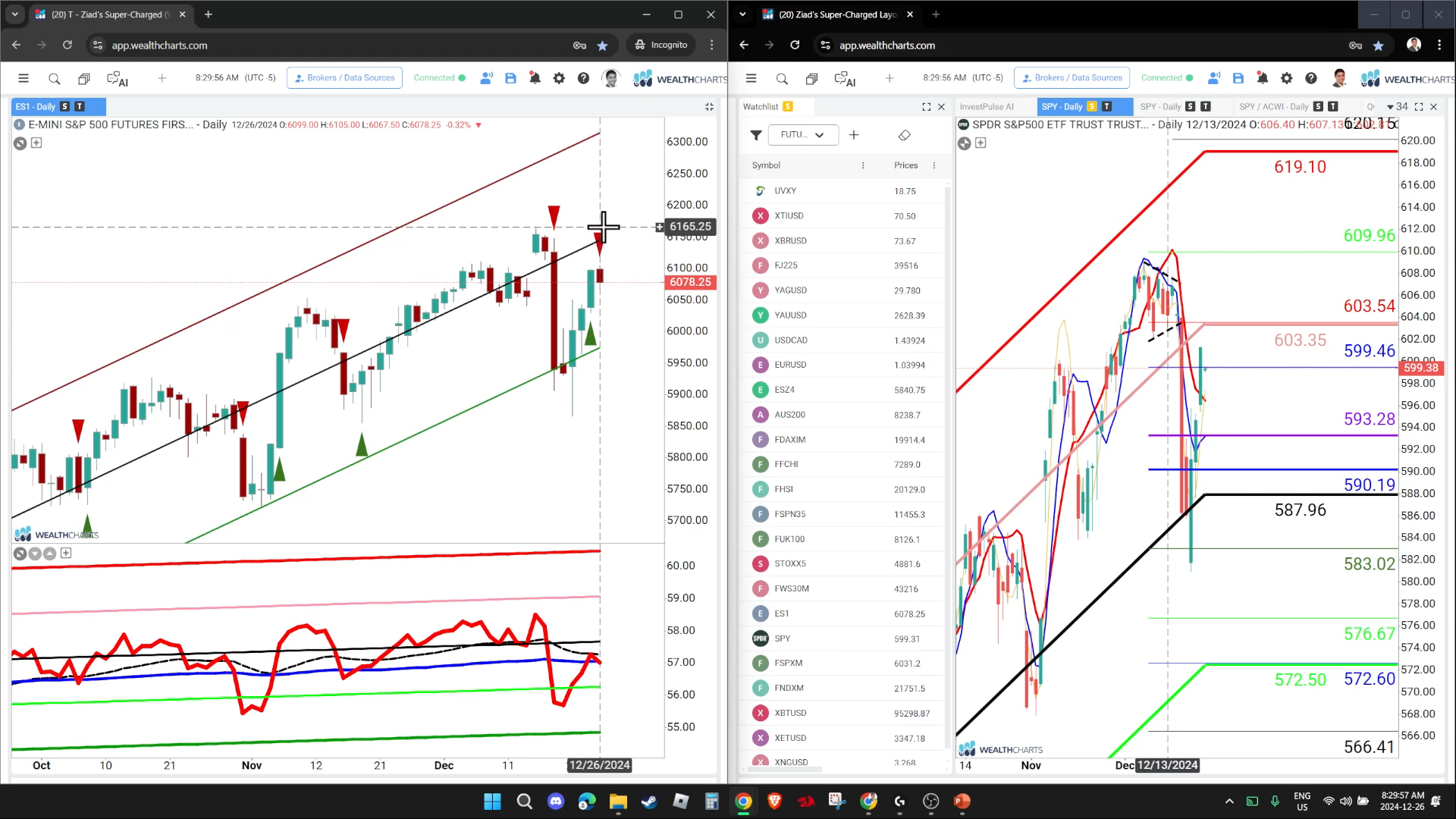Clear watchlist using eraser icon
1456x819 pixels.
click(904, 135)
